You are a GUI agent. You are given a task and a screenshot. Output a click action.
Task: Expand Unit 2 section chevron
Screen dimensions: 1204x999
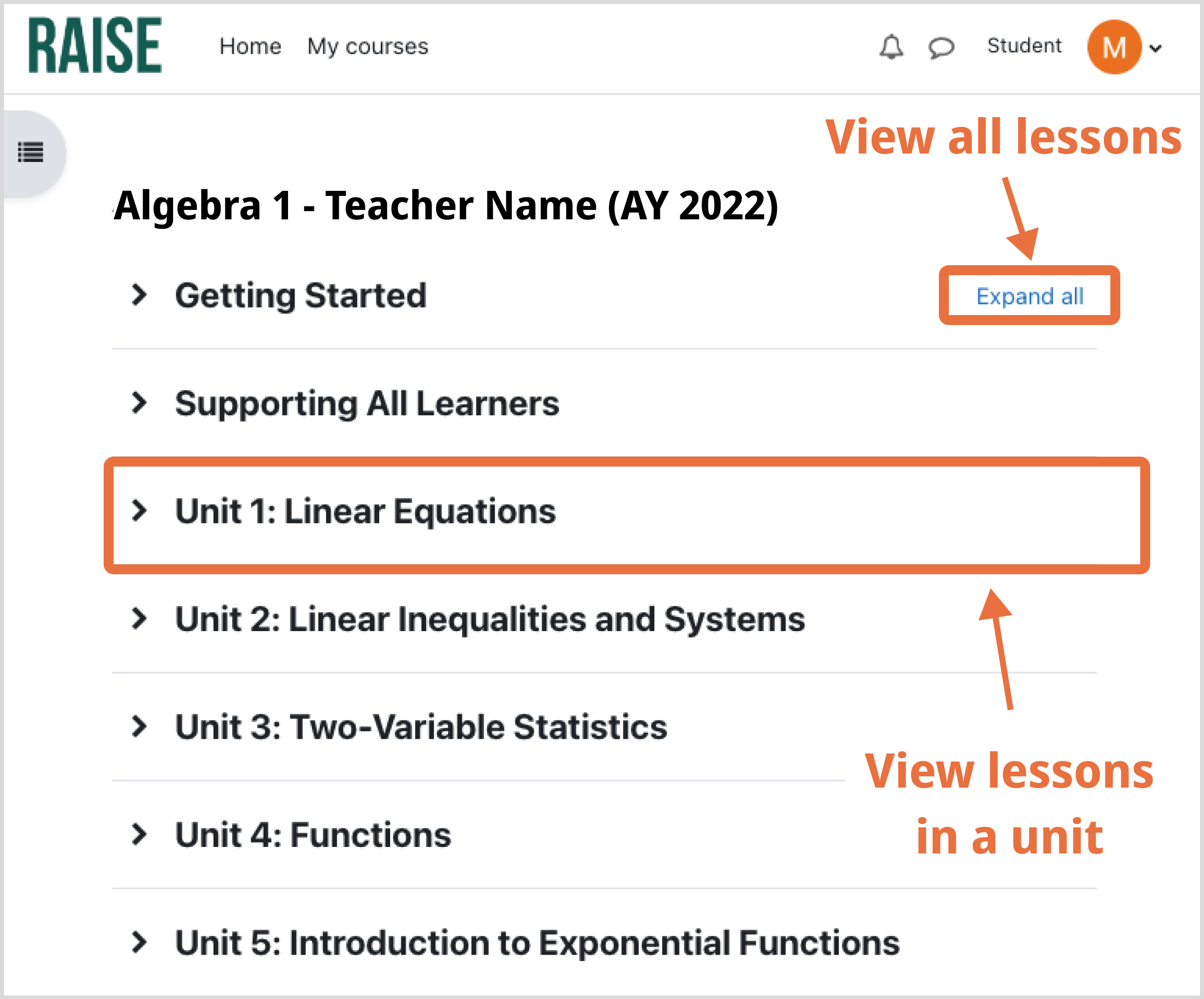tap(139, 618)
